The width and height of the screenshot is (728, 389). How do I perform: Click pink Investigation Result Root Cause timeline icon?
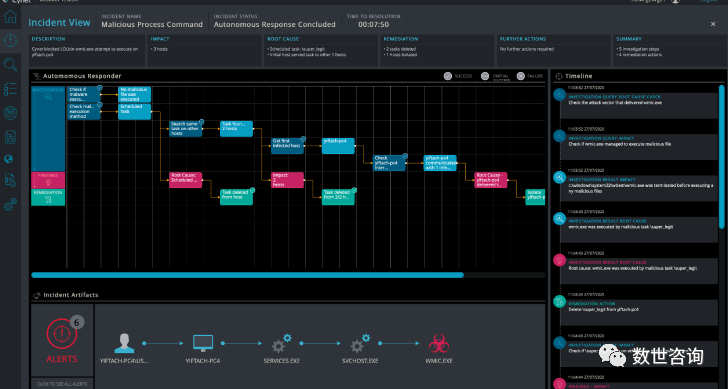coord(559,260)
